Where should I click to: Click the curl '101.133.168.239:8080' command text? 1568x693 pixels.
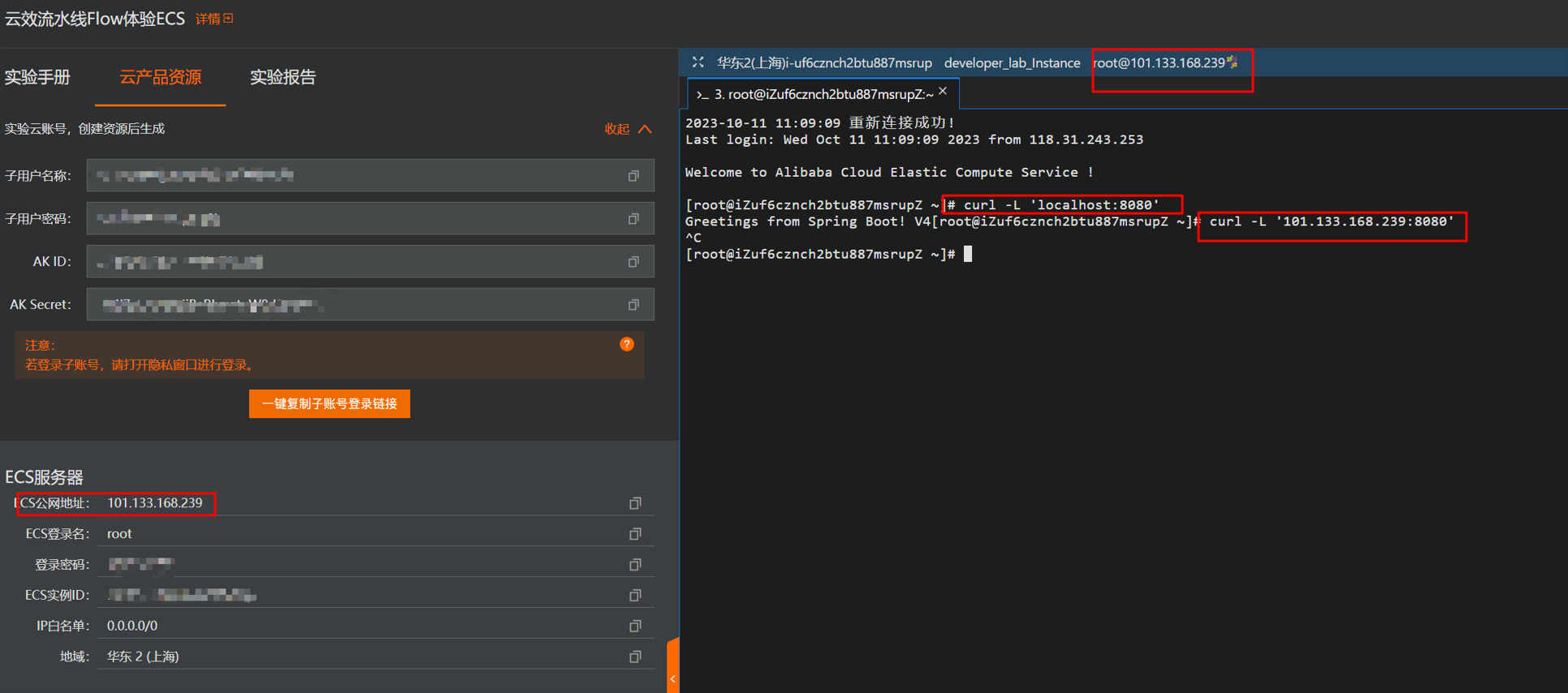[1332, 222]
